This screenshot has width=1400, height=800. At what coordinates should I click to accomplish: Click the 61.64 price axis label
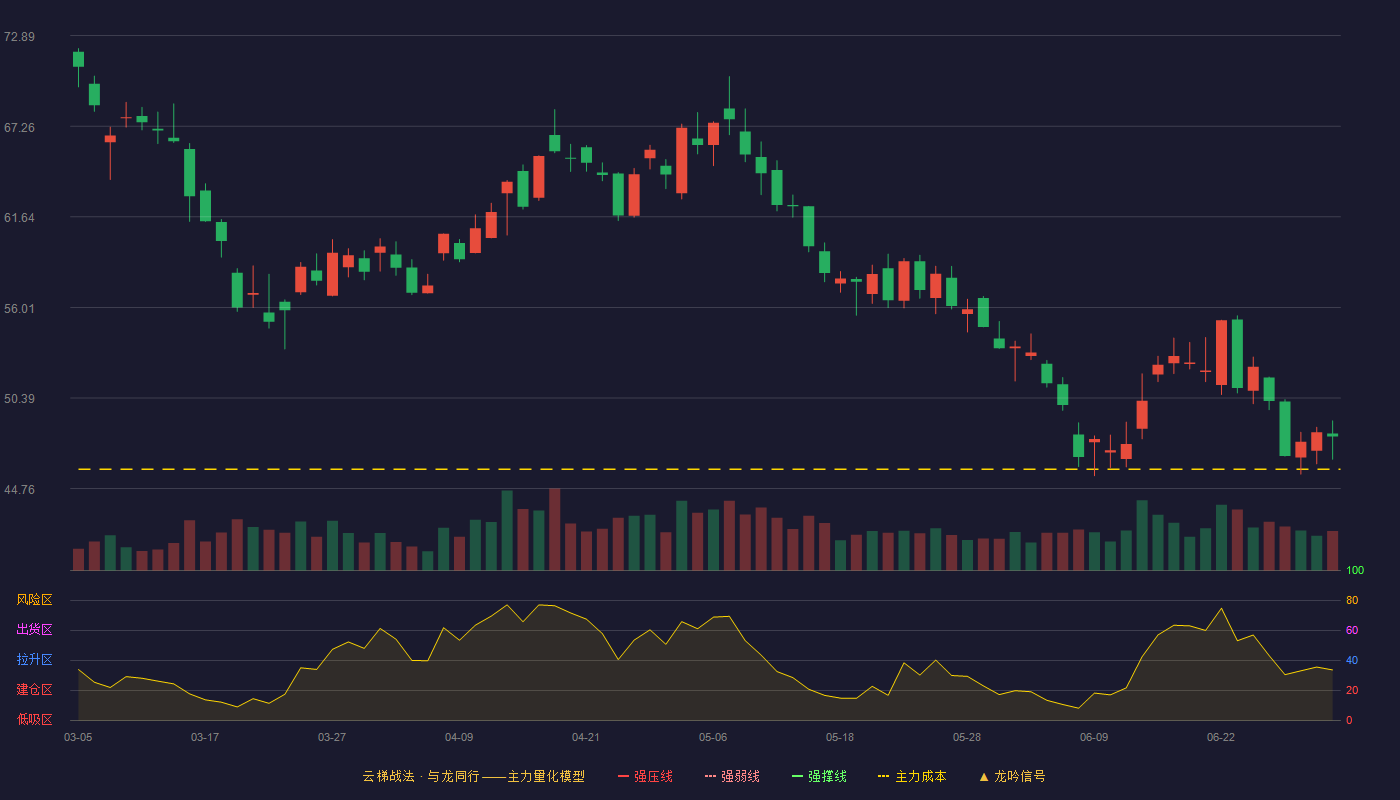[19, 218]
